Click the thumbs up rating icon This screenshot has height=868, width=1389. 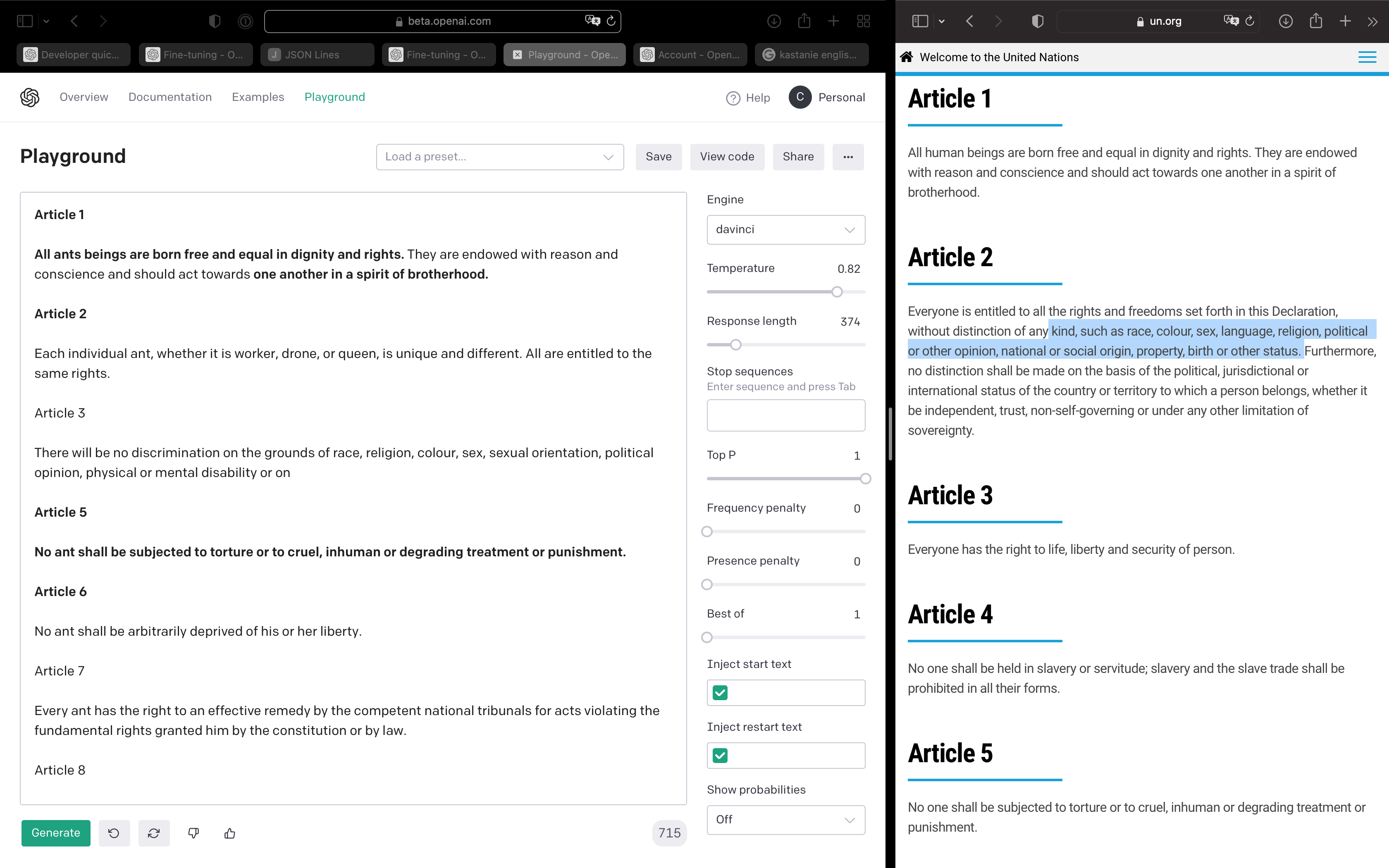(229, 833)
